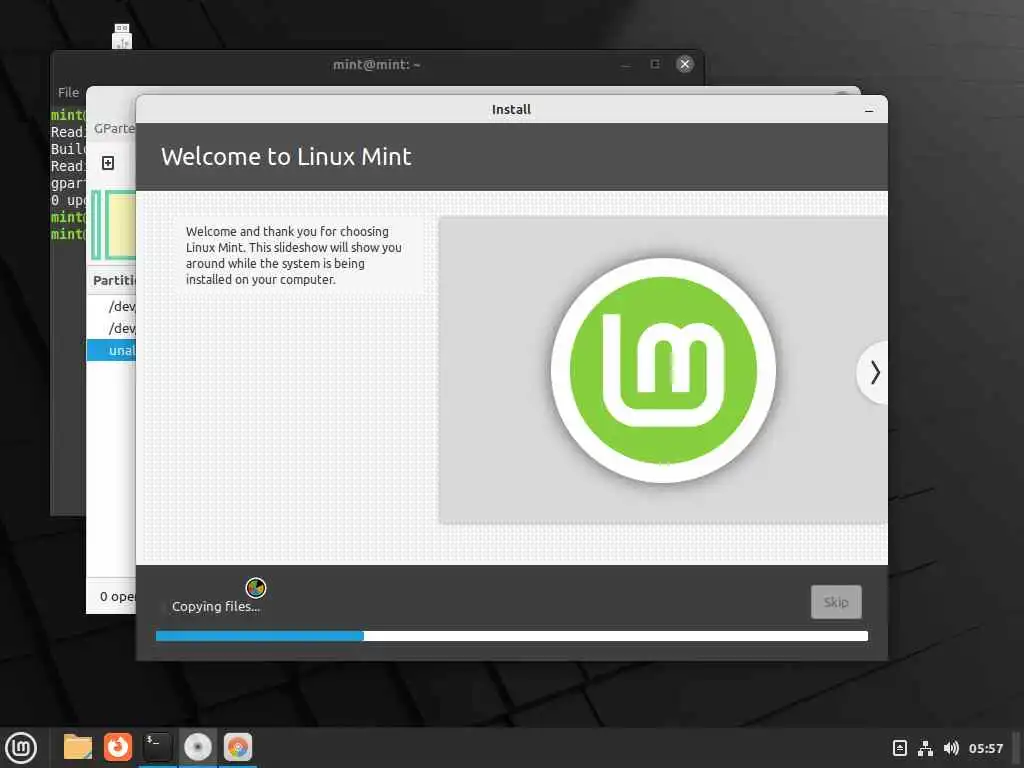Advance the slideshow with the next arrow

tap(874, 372)
